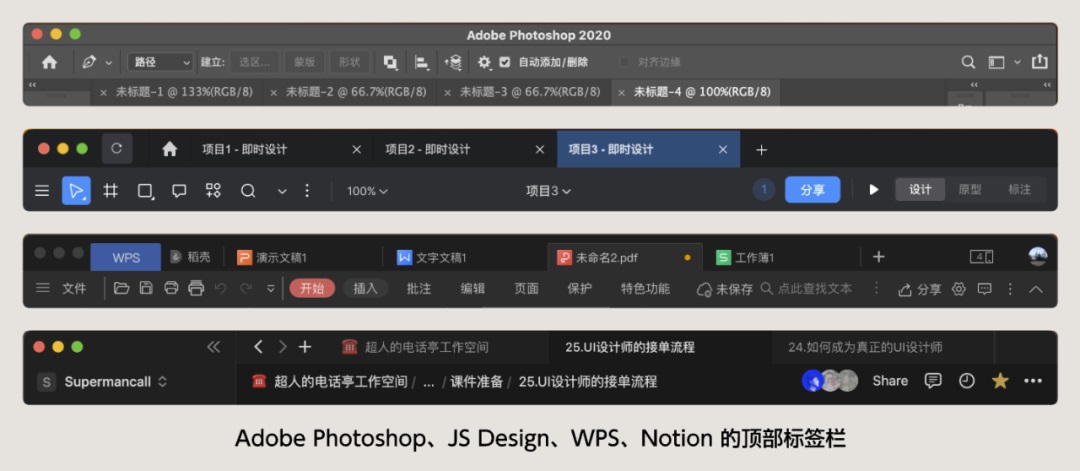Click the open folder icon in WPS

(x=121, y=289)
